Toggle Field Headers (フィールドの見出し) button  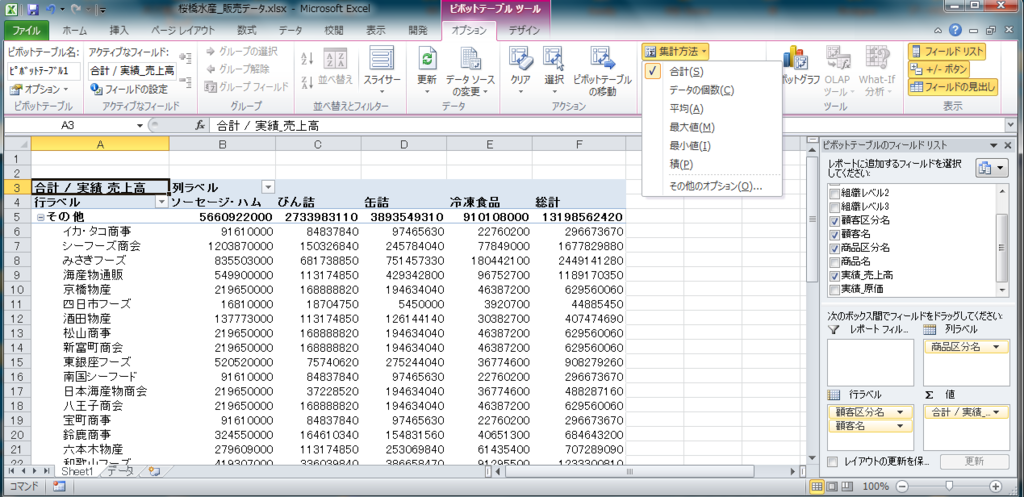click(x=953, y=87)
